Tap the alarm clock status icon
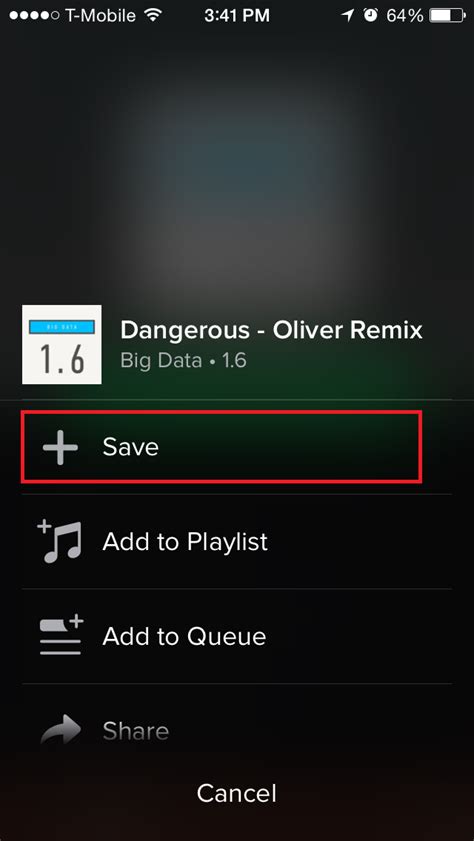 point(371,16)
